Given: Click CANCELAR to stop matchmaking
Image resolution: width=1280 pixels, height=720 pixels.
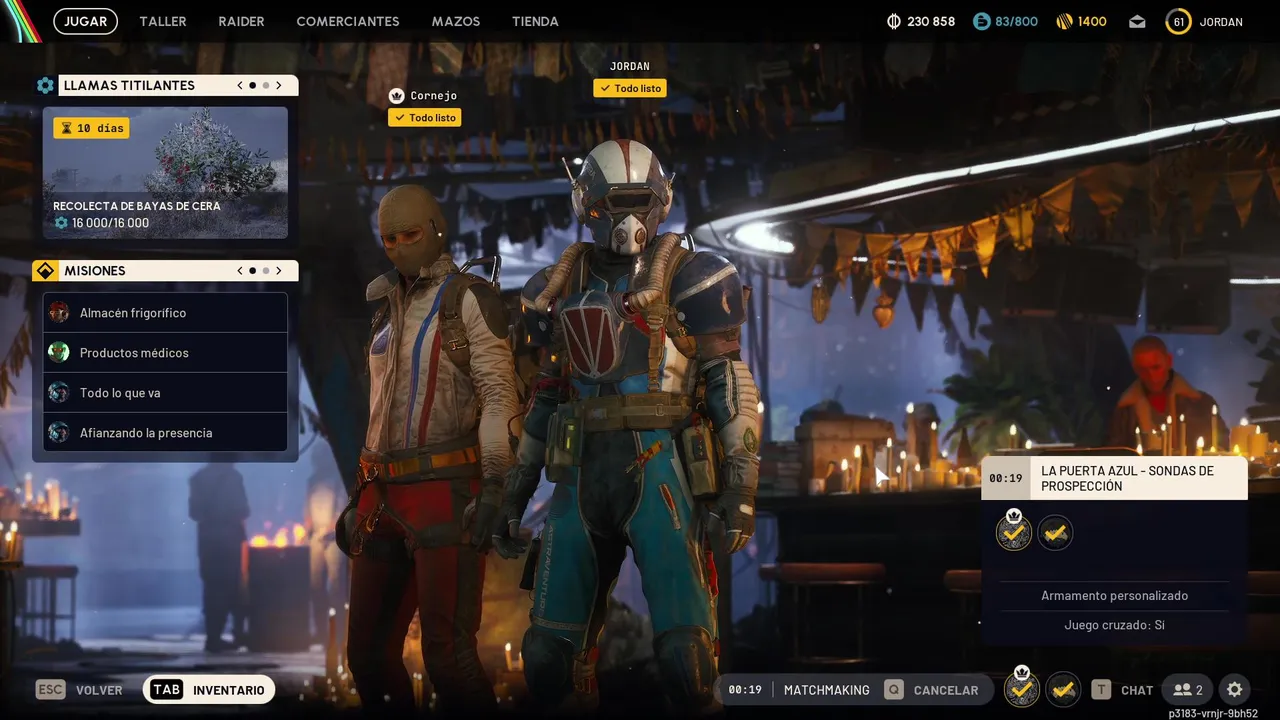Looking at the screenshot, I should point(946,690).
